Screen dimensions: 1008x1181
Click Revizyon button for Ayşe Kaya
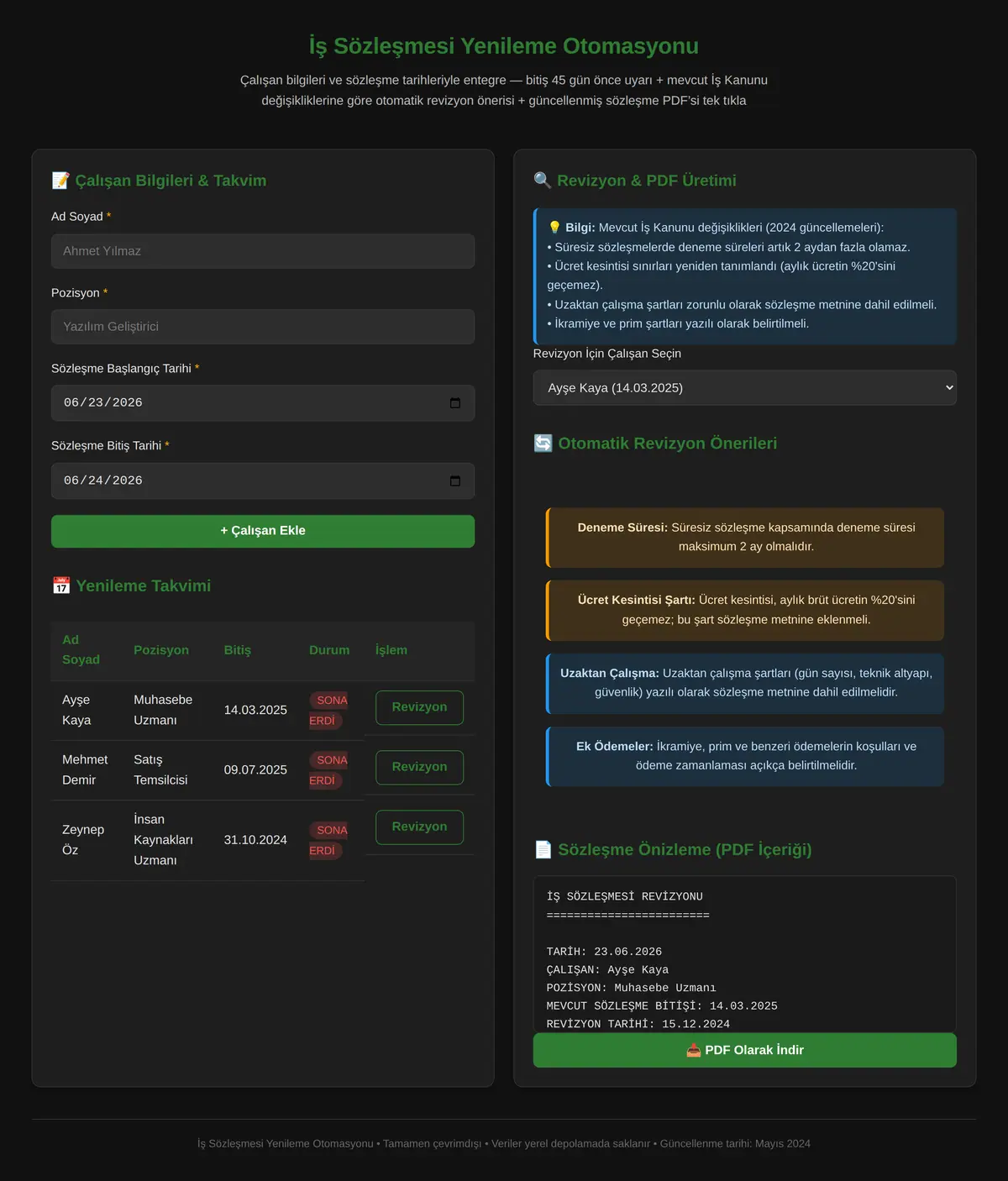pos(419,707)
